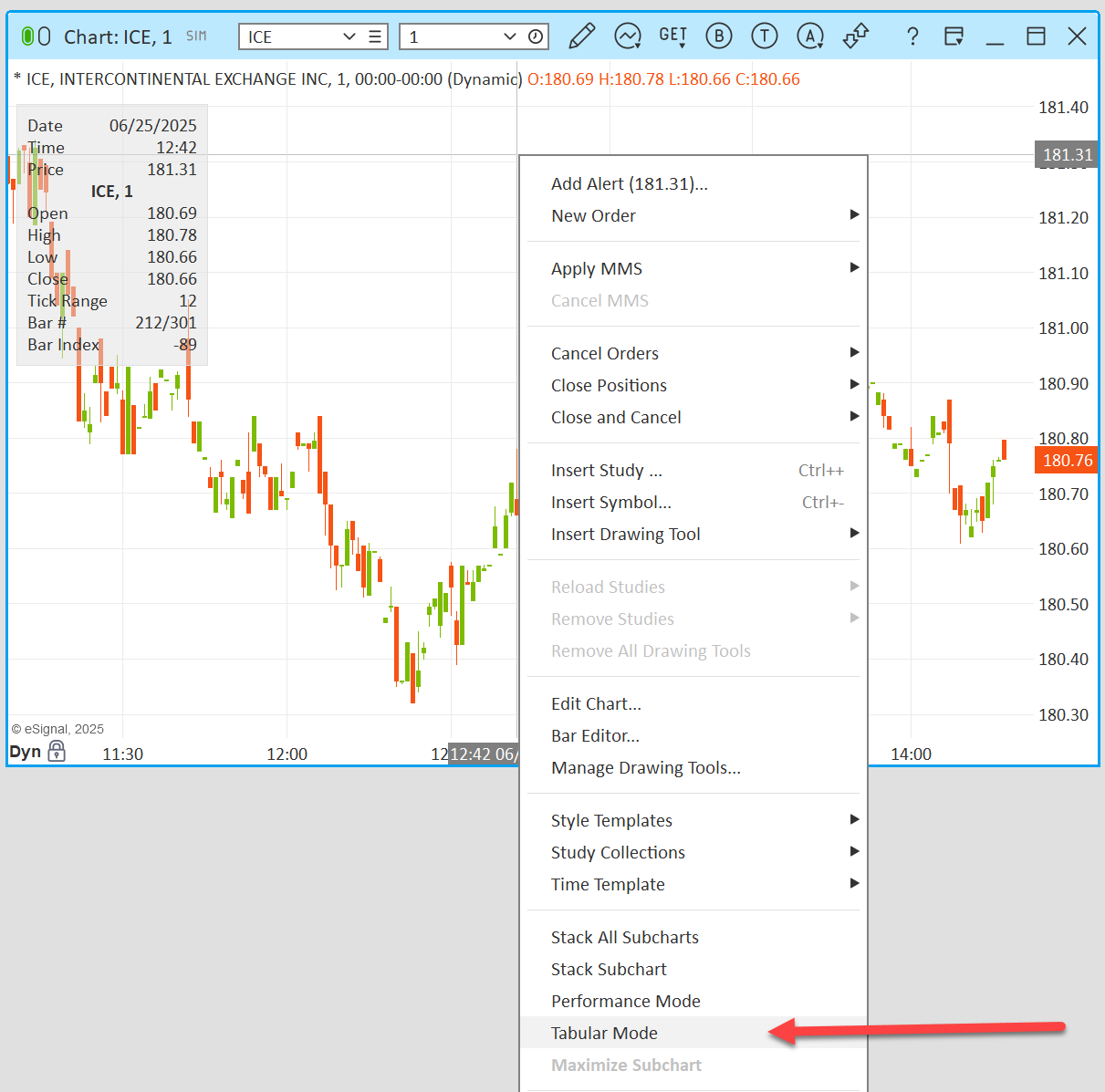Open the window options menu icon
The width and height of the screenshot is (1105, 1092).
coord(954,36)
